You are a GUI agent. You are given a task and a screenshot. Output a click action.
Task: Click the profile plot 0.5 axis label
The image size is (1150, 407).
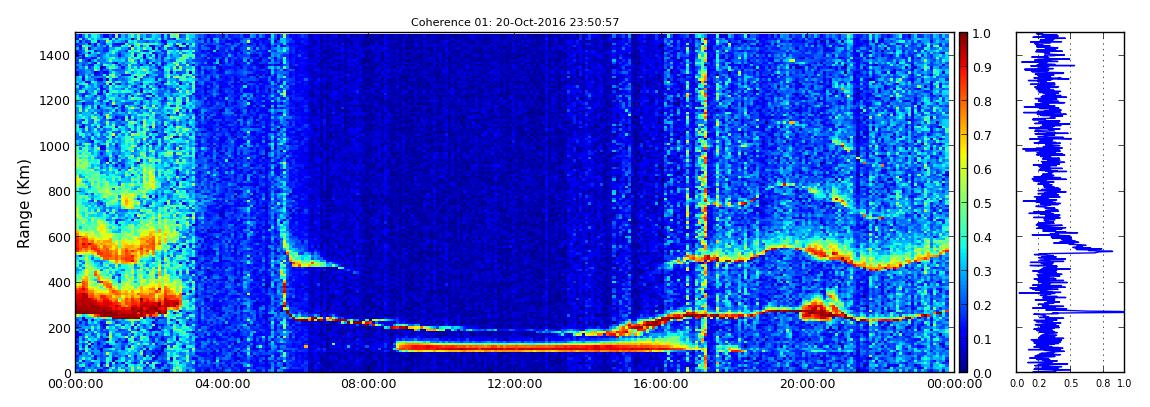coord(1070,383)
